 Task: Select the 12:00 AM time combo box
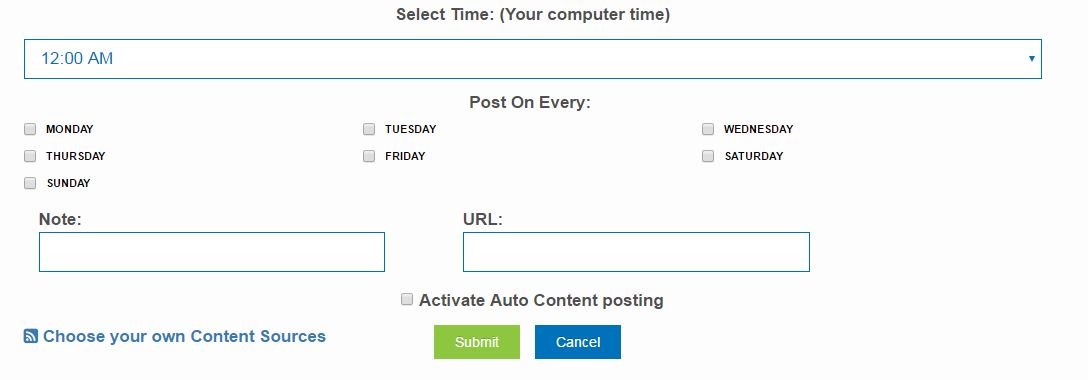532,59
